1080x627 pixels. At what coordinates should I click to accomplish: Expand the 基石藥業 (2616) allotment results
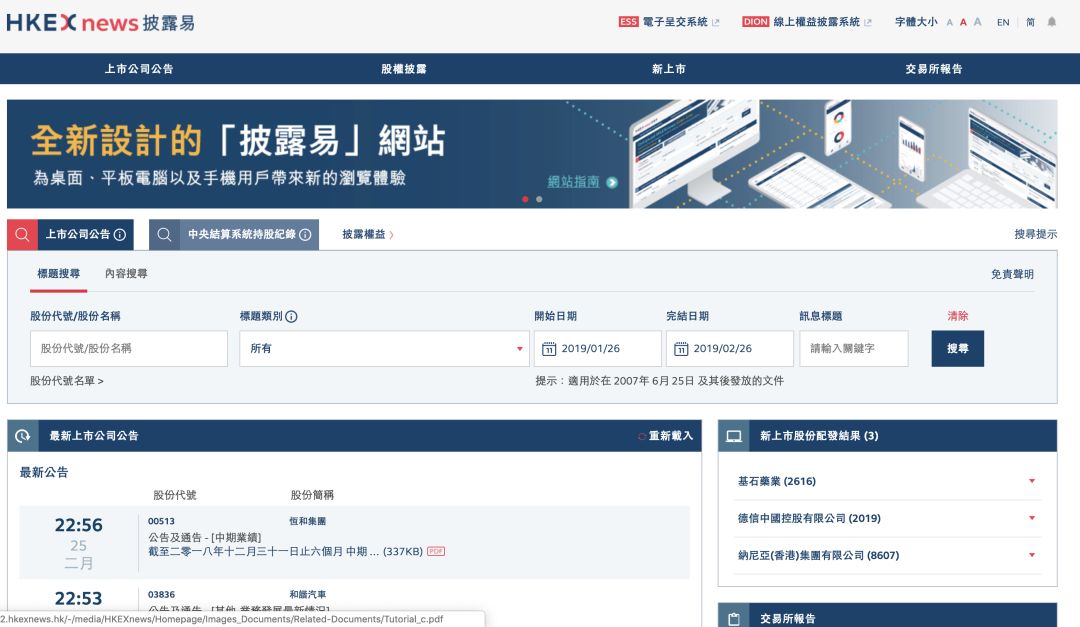coord(1033,481)
